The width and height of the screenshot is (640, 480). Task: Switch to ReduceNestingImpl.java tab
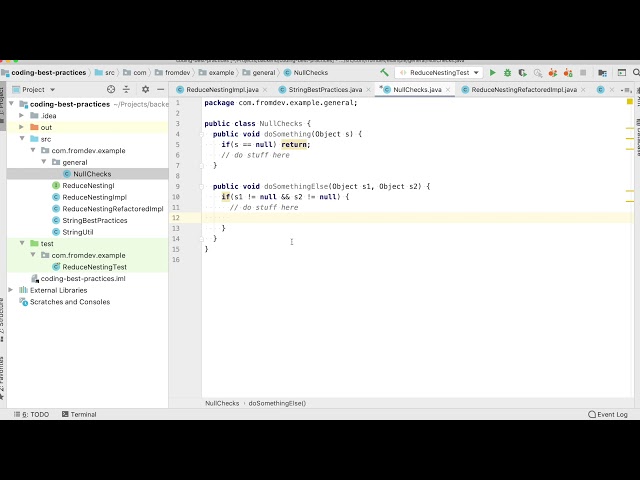pos(222,89)
